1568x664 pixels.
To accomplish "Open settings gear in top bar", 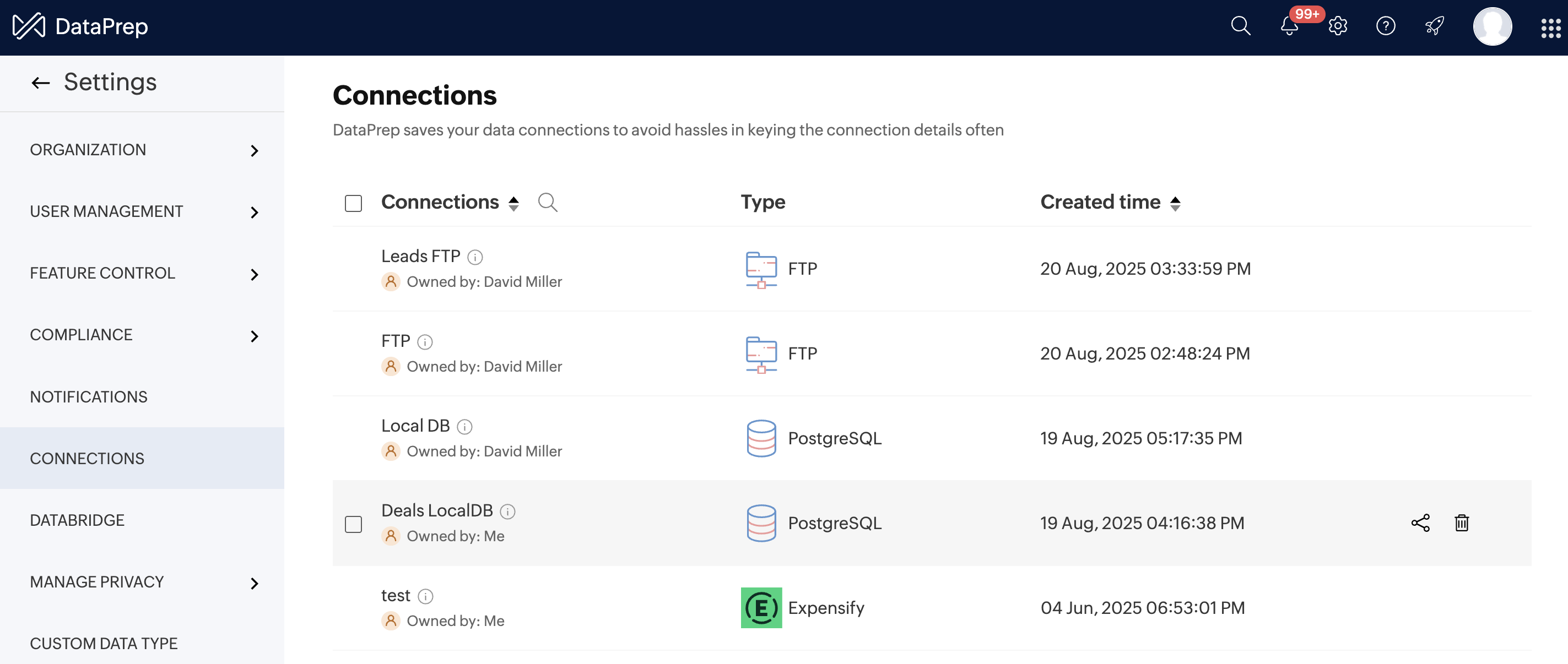I will [x=1337, y=26].
